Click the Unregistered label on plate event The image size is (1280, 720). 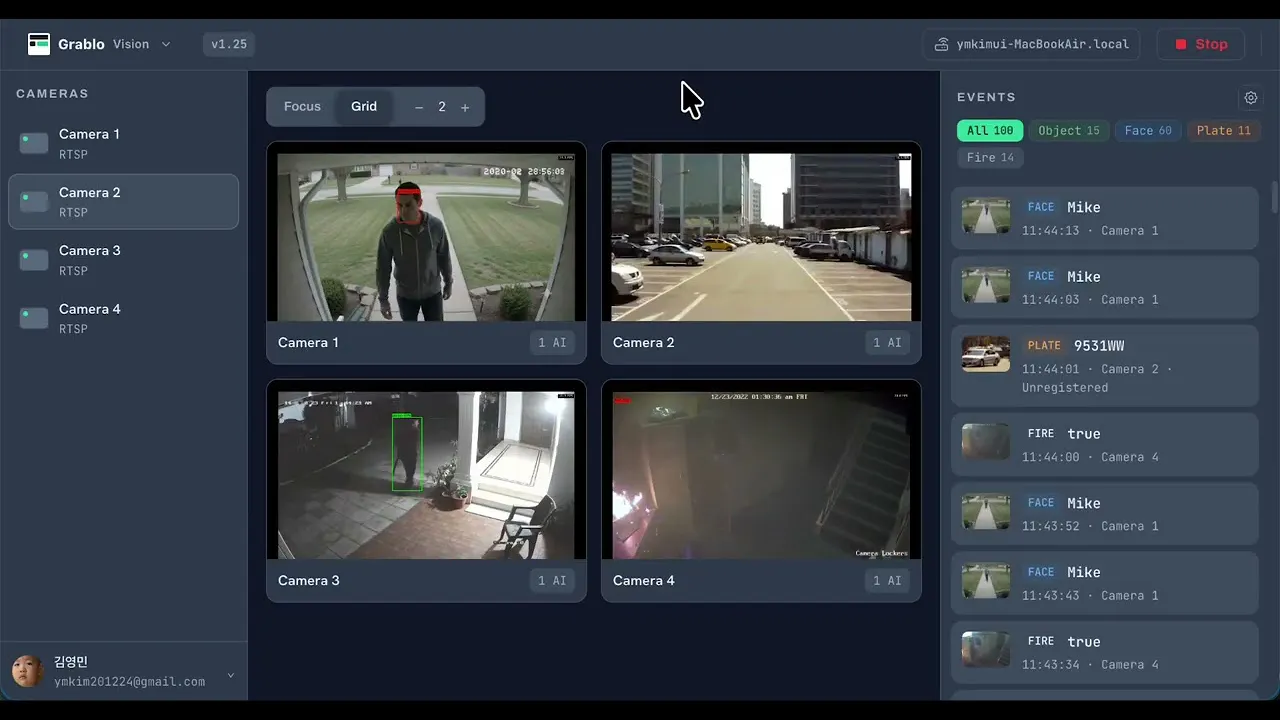point(1065,388)
